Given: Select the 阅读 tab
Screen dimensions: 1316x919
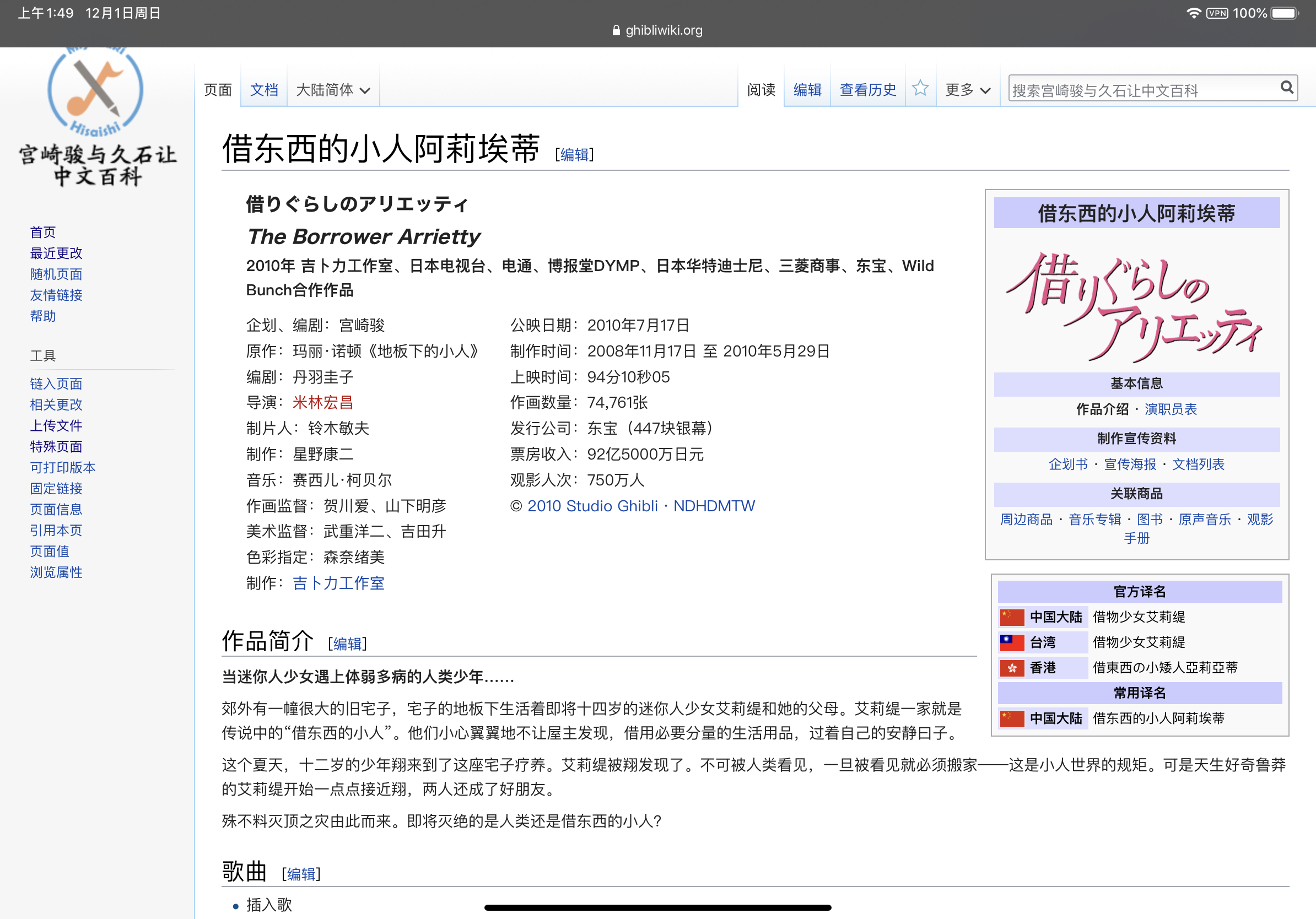Looking at the screenshot, I should click(x=761, y=90).
